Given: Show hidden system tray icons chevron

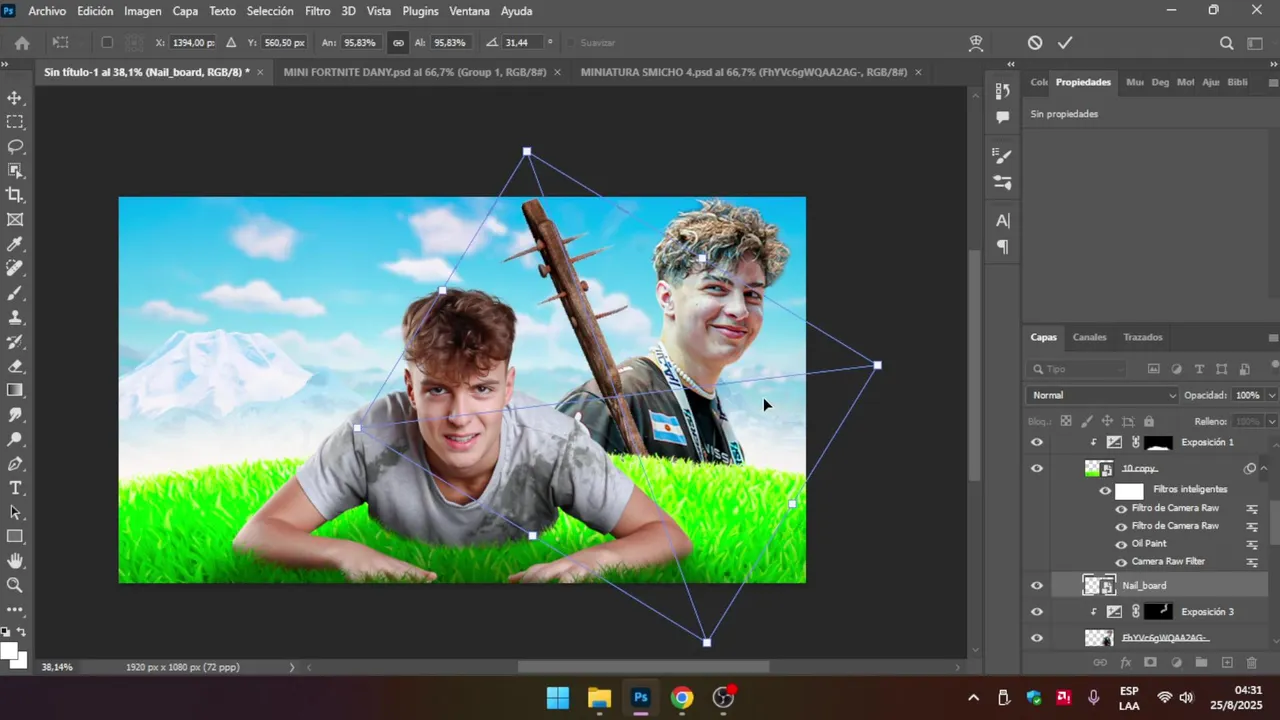Looking at the screenshot, I should (x=973, y=698).
